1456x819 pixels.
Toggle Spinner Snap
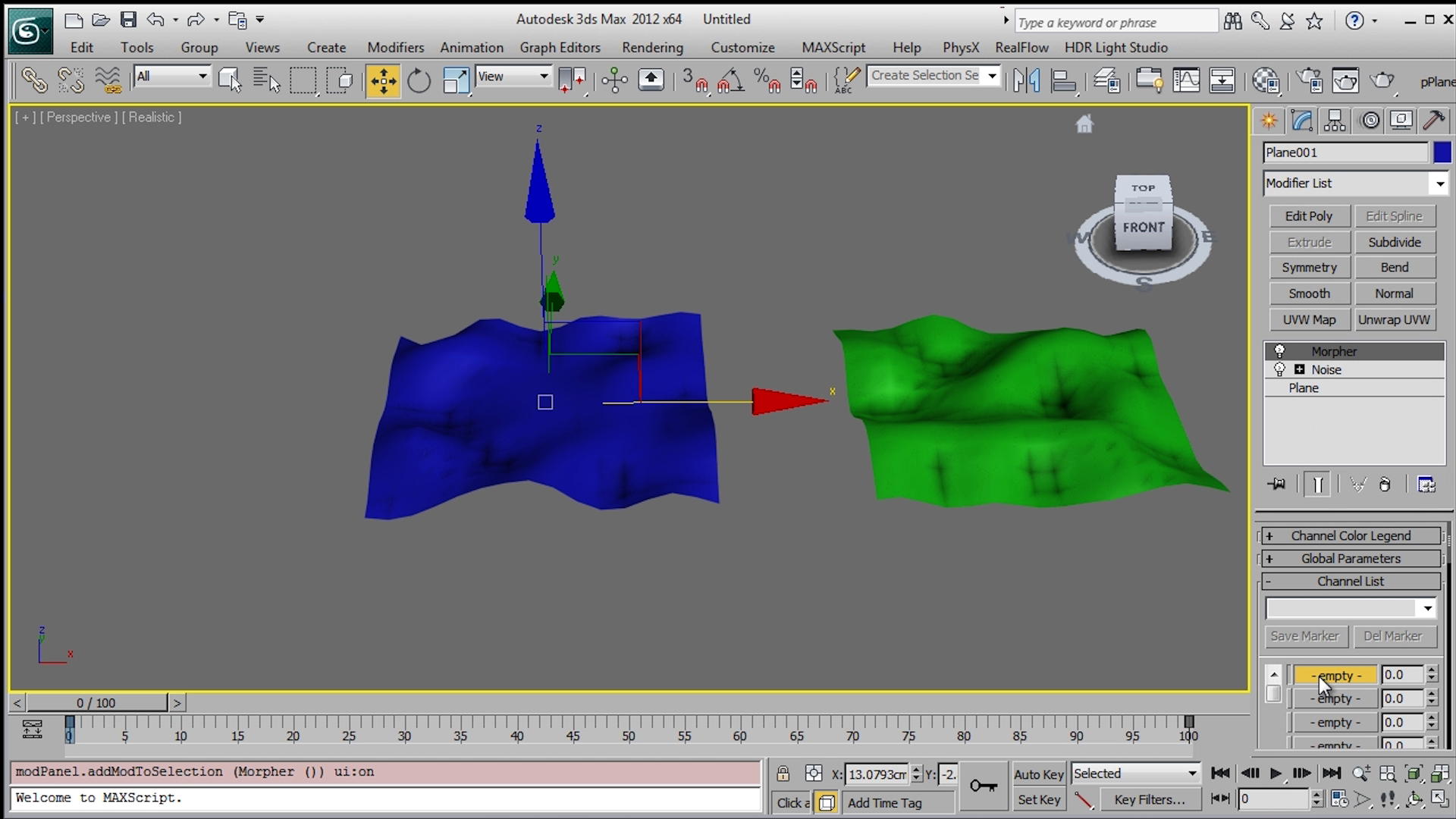click(803, 80)
